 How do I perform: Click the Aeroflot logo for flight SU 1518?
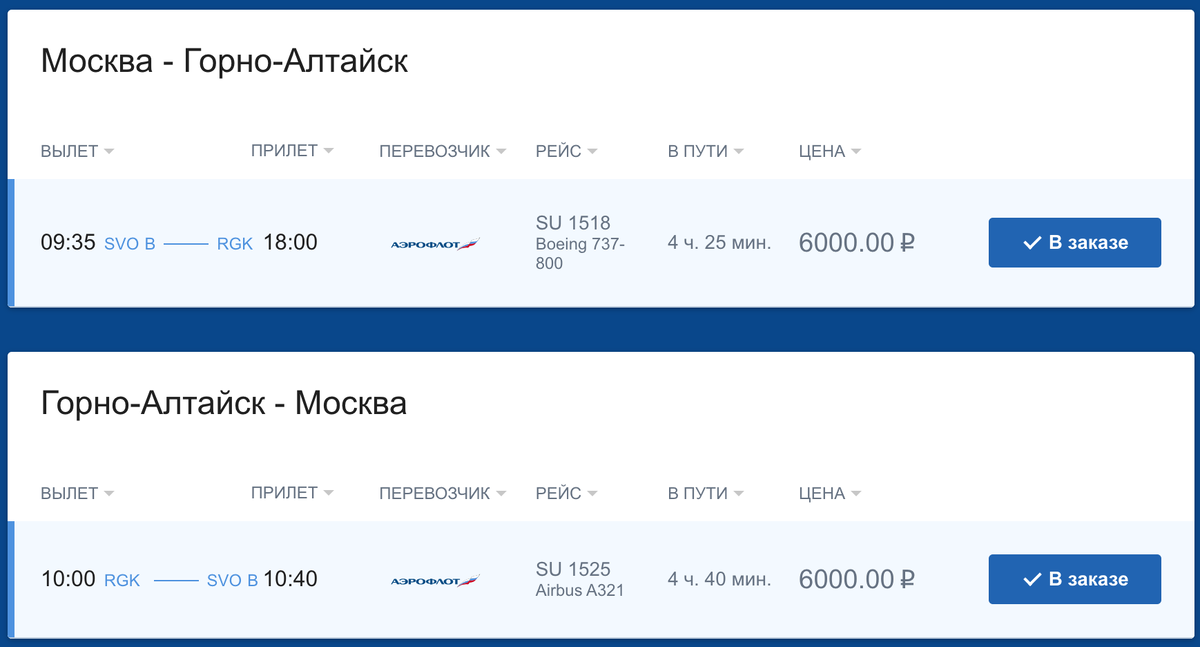pos(434,243)
